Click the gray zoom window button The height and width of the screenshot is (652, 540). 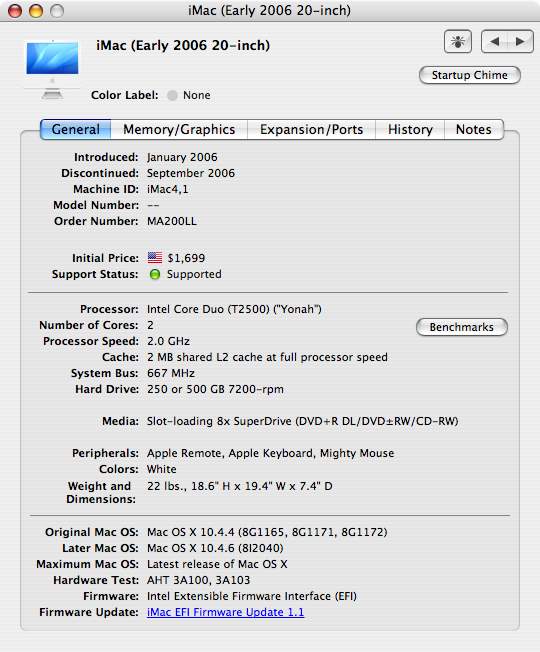point(57,10)
